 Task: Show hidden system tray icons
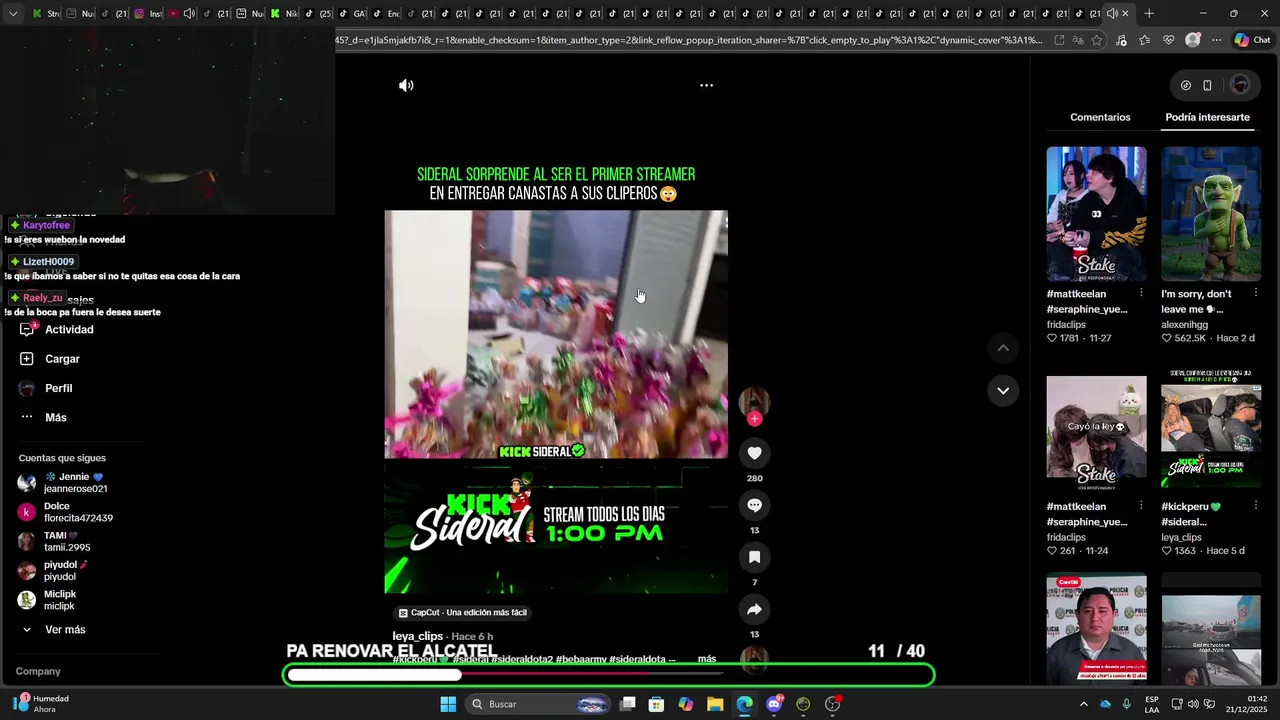click(1084, 704)
